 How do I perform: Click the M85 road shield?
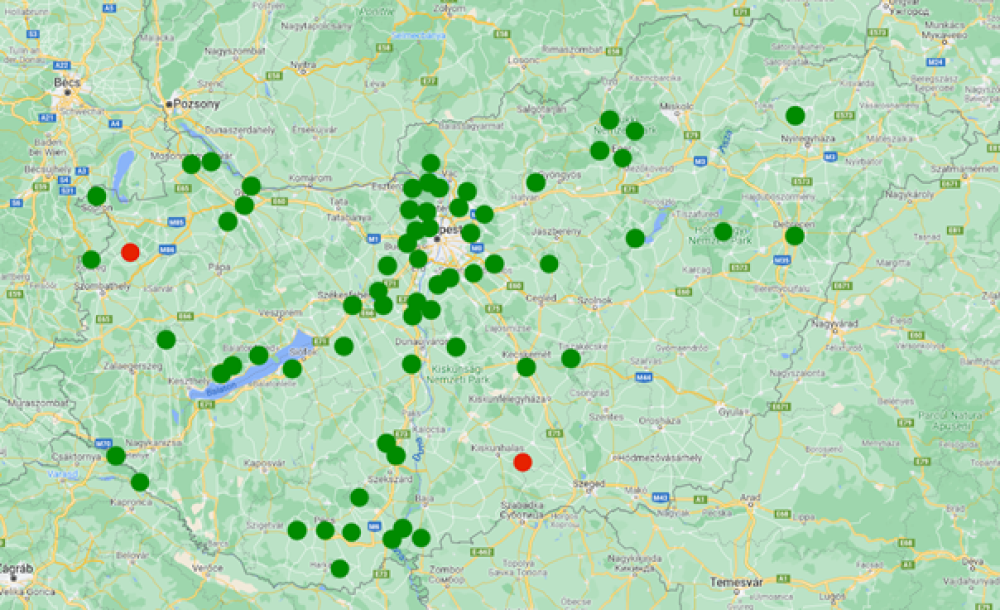[x=177, y=223]
